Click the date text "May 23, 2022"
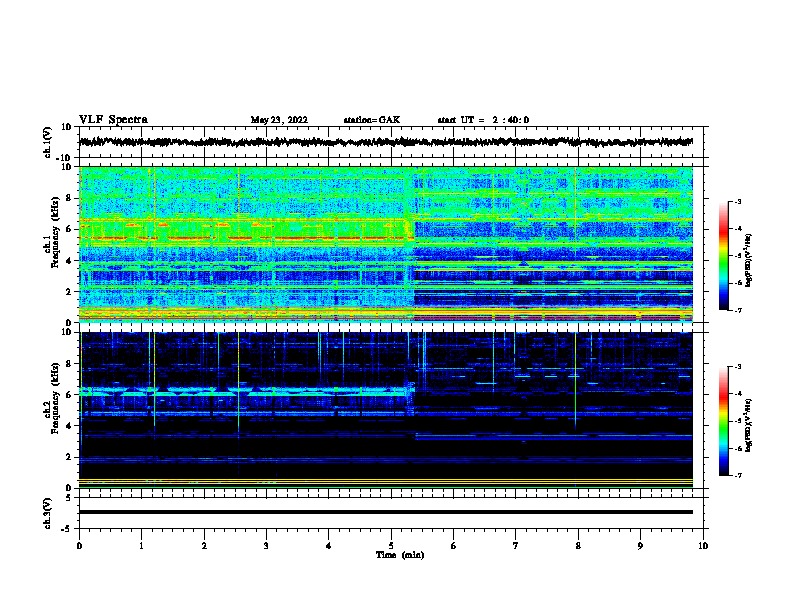 (279, 120)
